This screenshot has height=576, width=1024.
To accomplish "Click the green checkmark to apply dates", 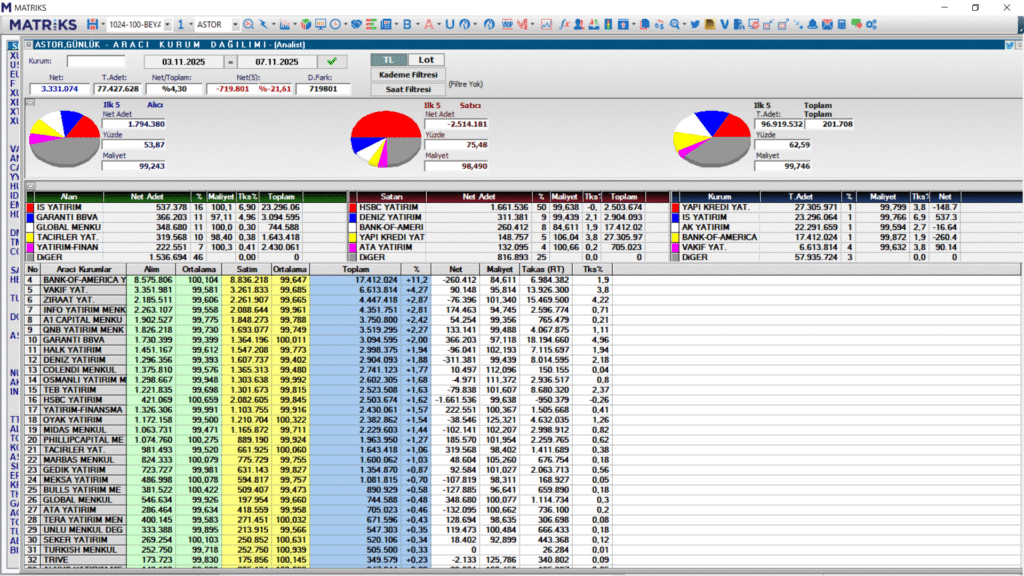I will click(x=331, y=61).
